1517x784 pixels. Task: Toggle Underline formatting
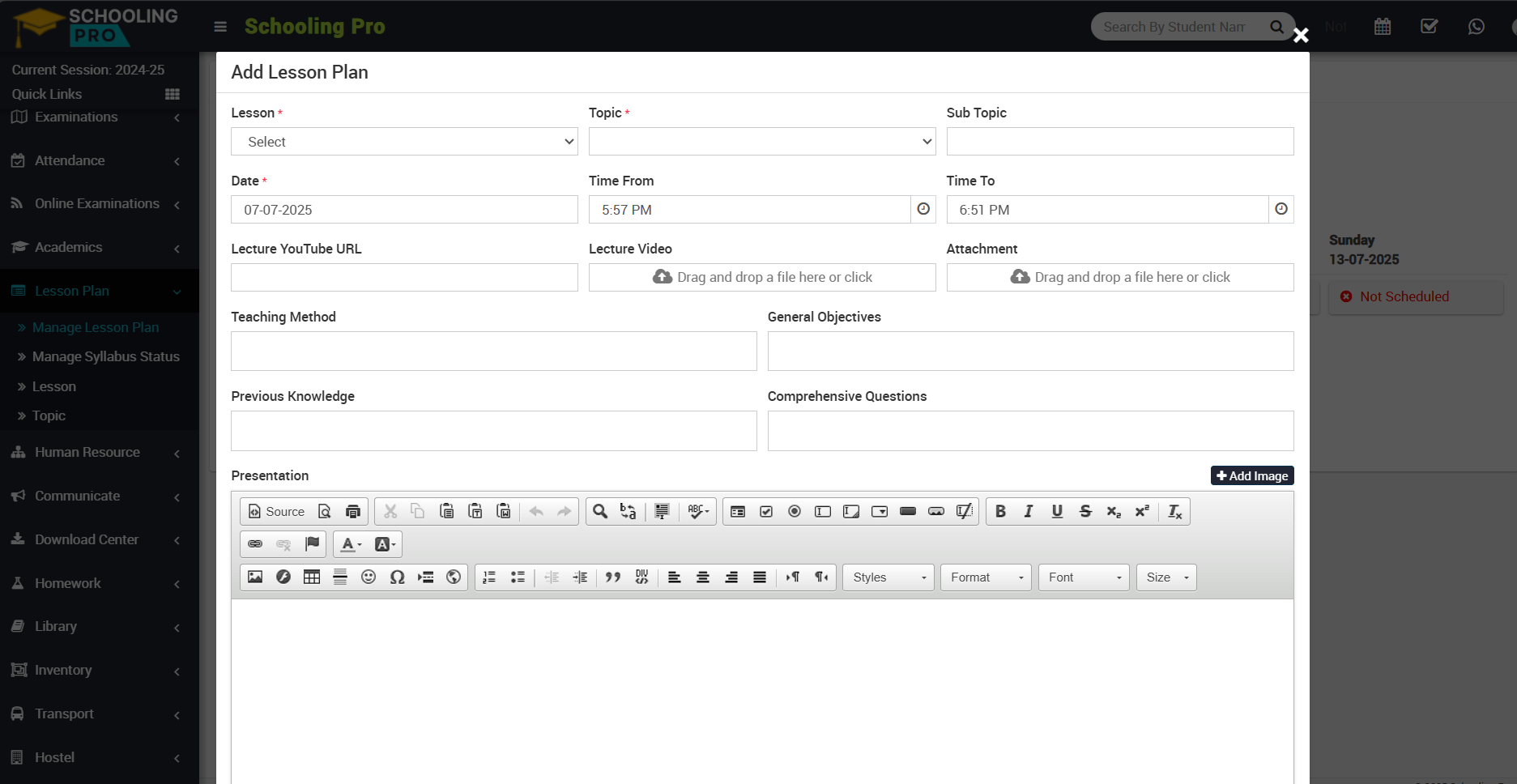(1057, 511)
